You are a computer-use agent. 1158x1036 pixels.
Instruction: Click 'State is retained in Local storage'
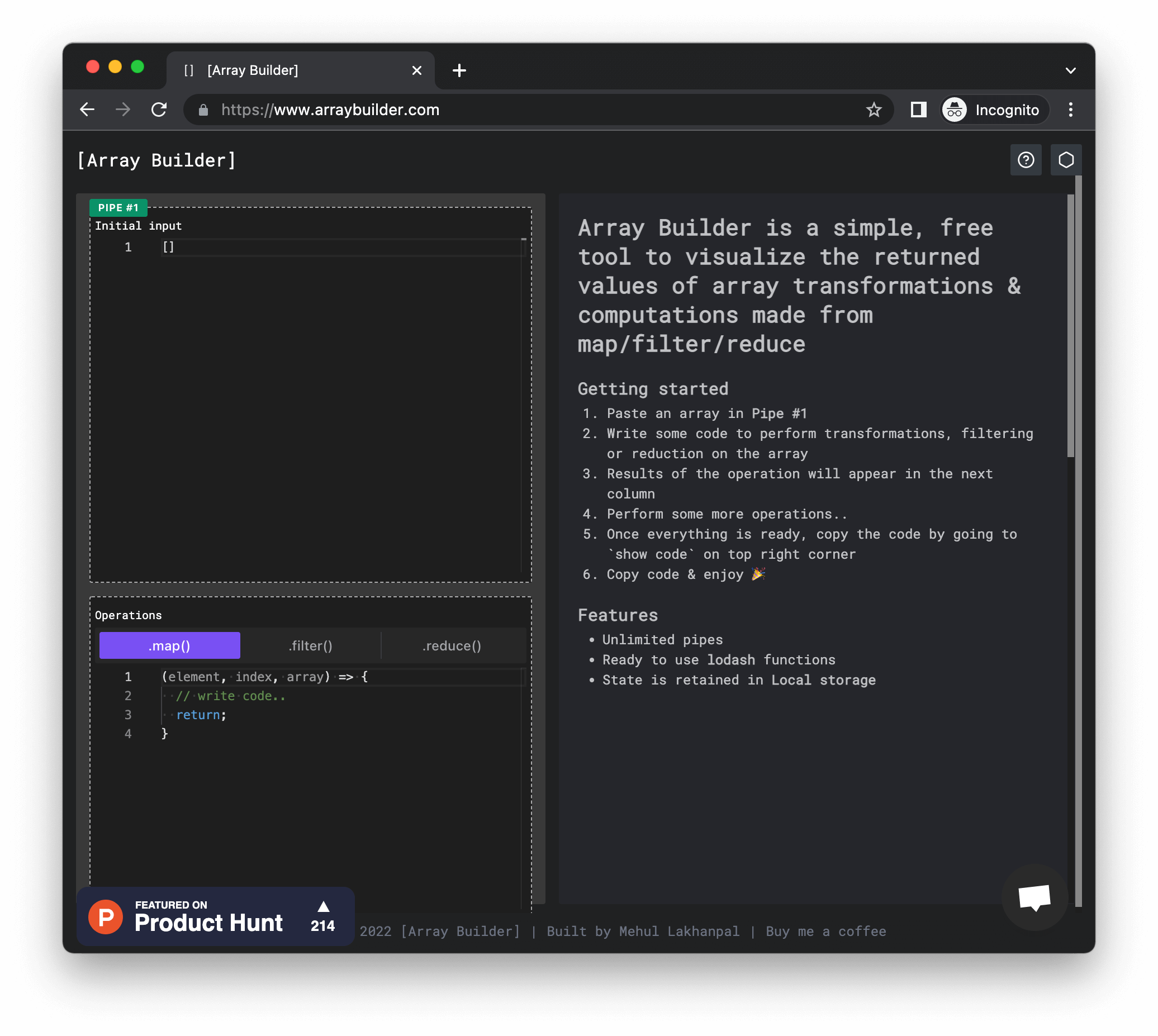(x=738, y=679)
